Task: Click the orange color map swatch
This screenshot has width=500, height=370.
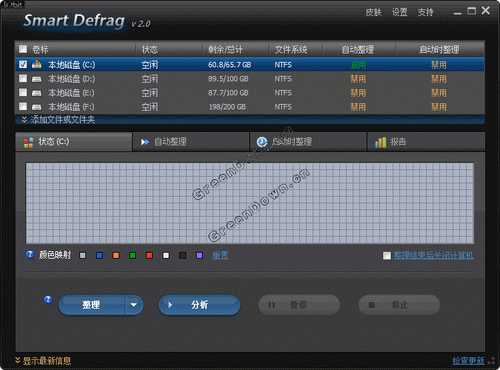Action: (116, 256)
